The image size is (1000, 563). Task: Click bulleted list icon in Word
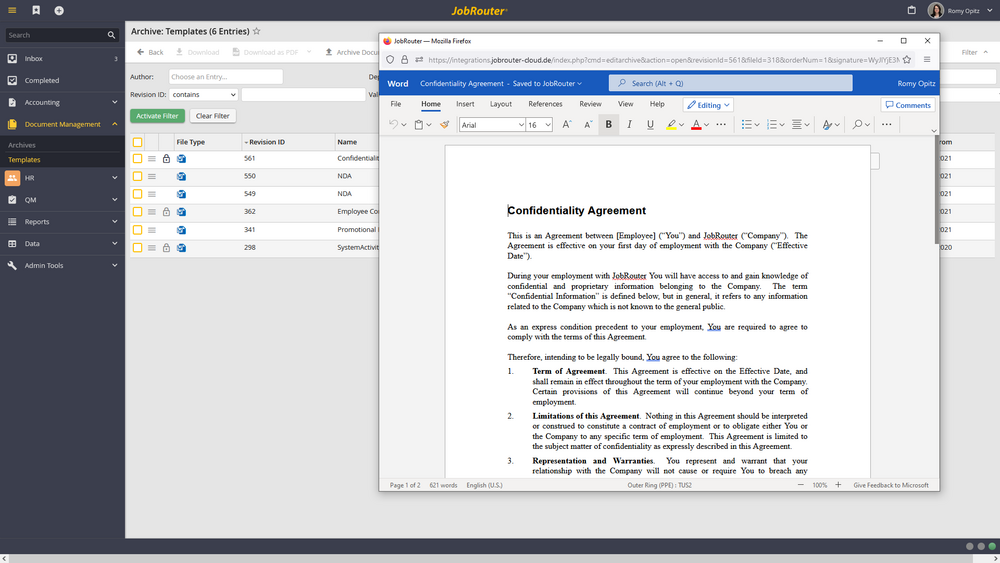[x=746, y=124]
